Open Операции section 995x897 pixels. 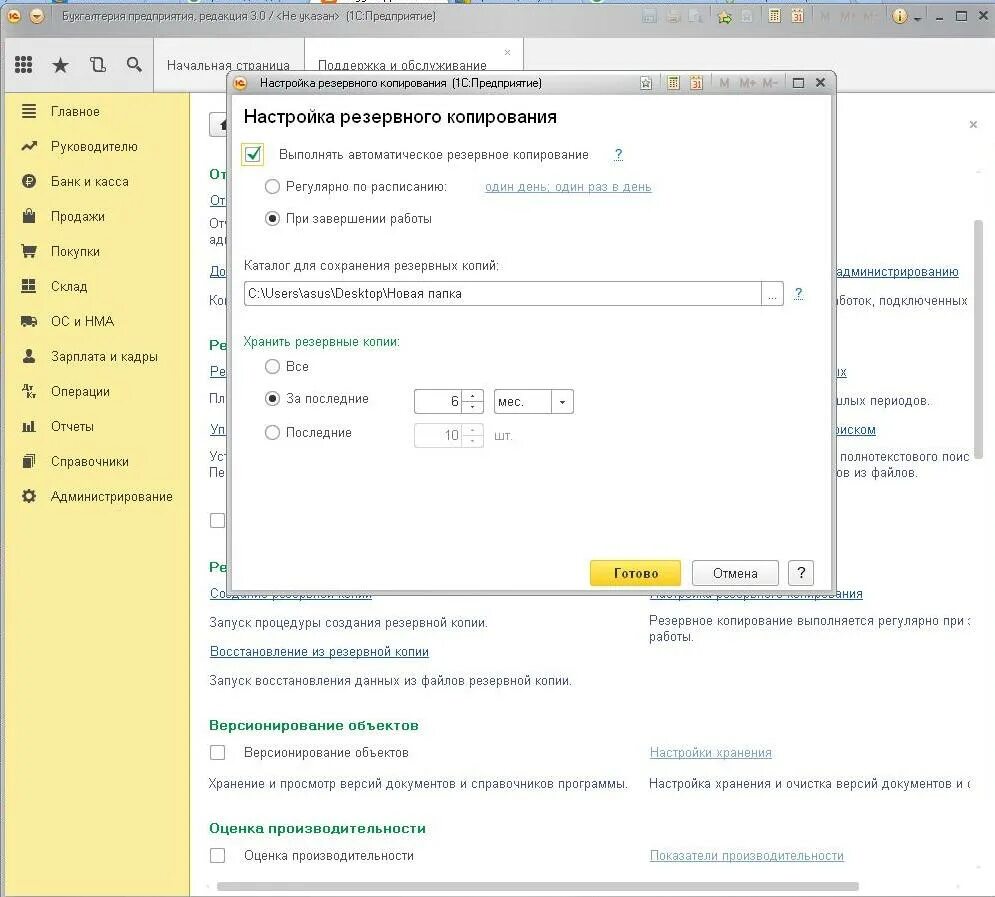80,391
